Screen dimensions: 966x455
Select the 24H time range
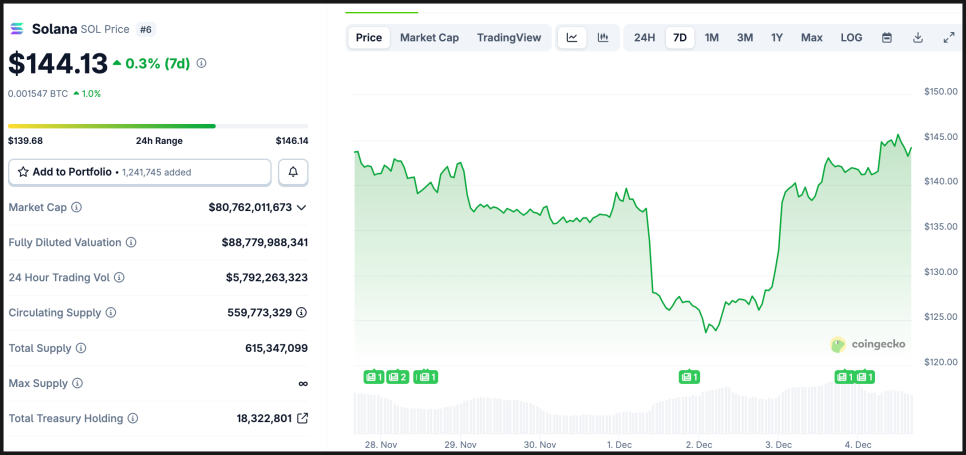point(645,38)
